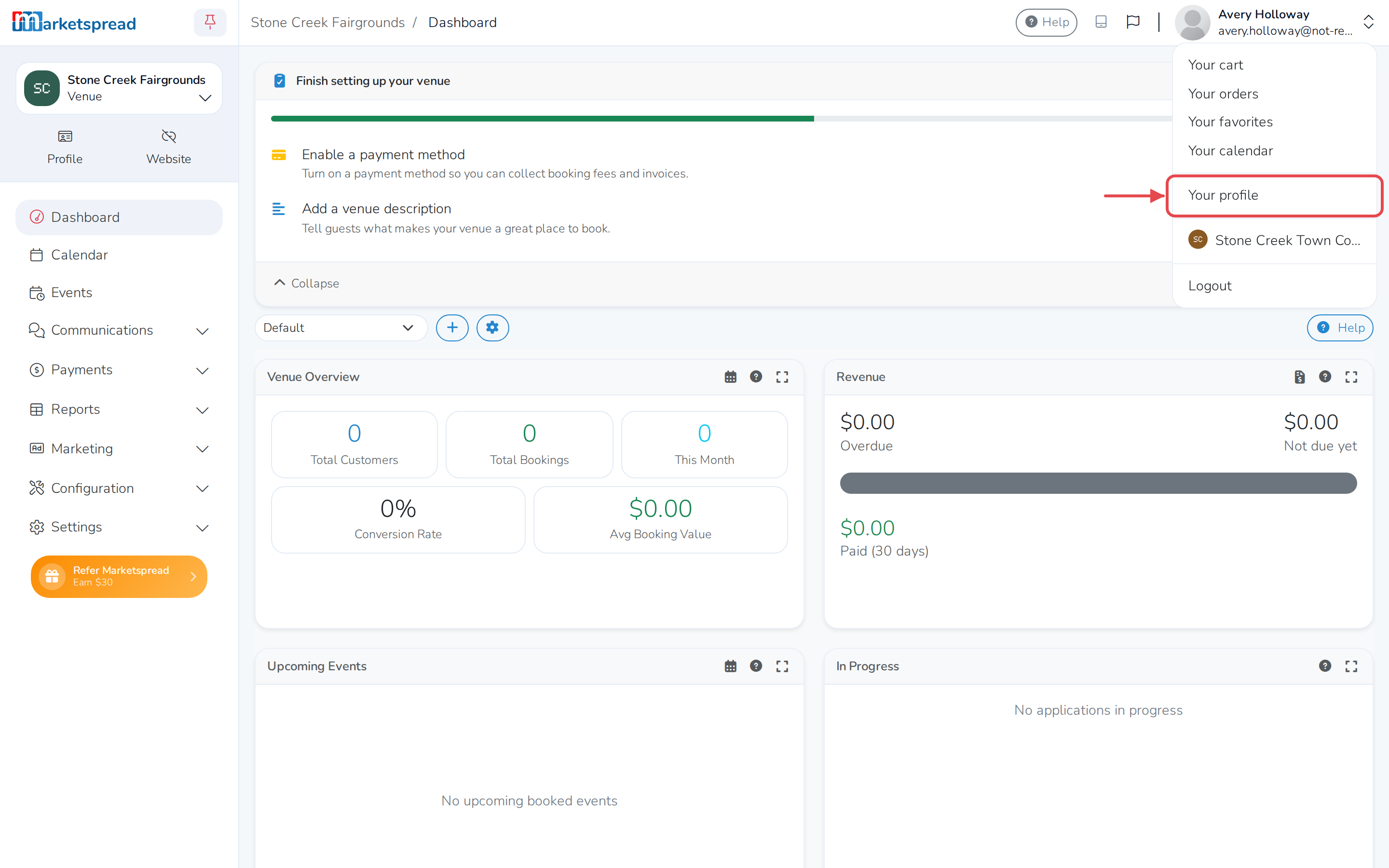Open Venue Overview calendar icon
The width and height of the screenshot is (1389, 868).
[730, 377]
